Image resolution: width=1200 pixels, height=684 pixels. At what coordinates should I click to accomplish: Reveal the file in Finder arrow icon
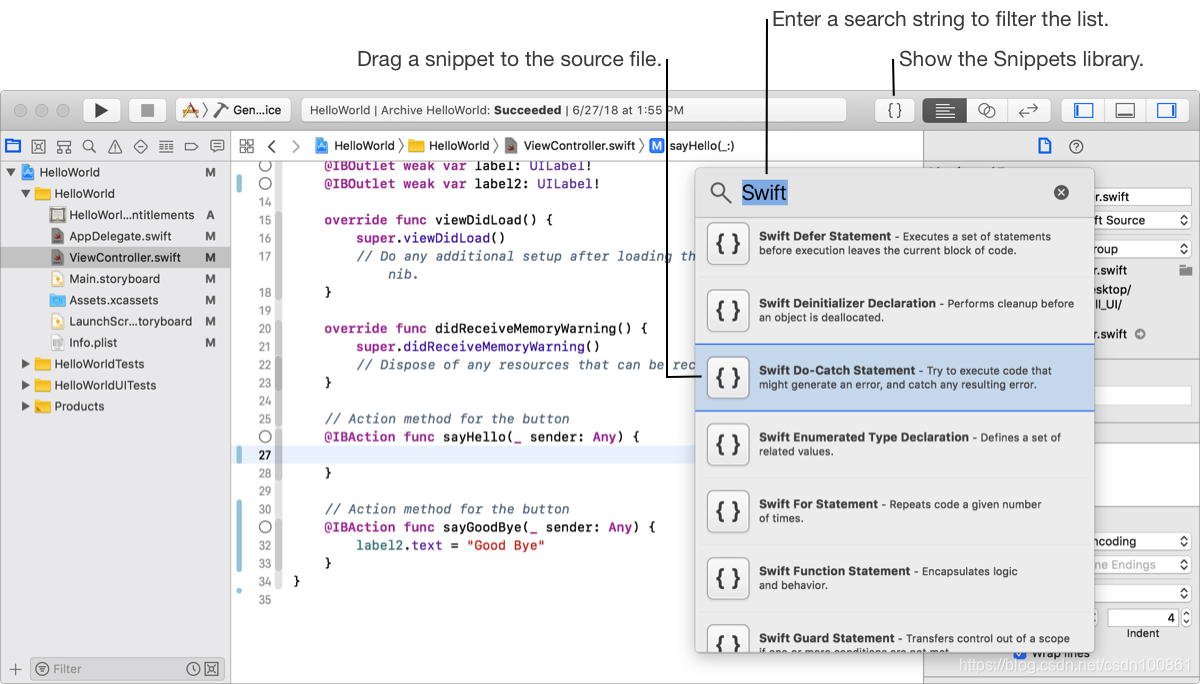pyautogui.click(x=1140, y=334)
